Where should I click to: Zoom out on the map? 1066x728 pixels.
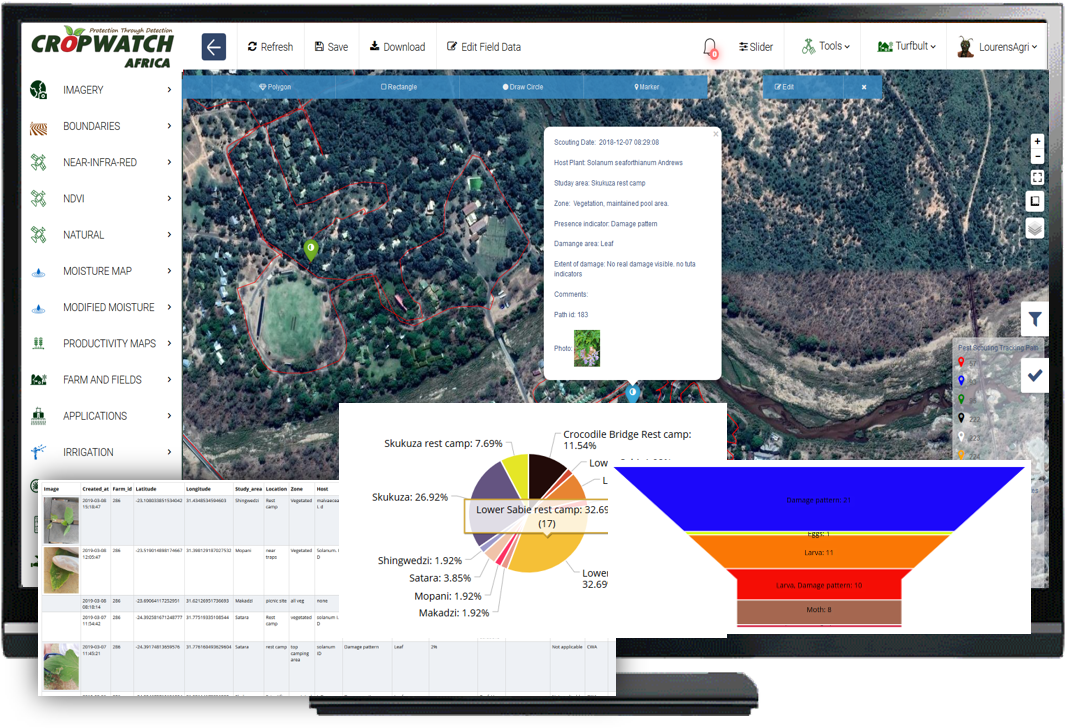click(1037, 156)
